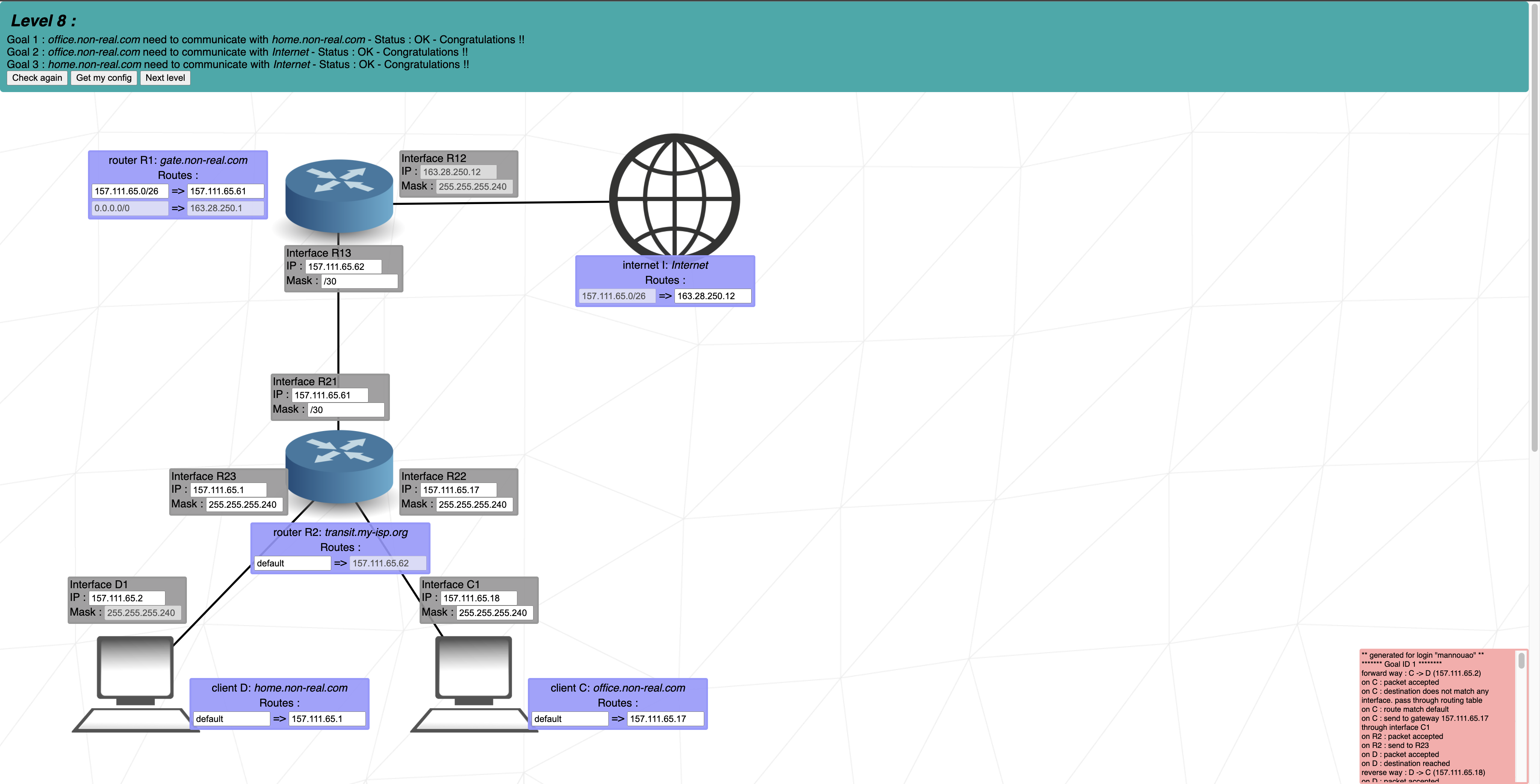Focus the R1 route destination 157.111.65.0/26
The image size is (1540, 784).
[130, 191]
